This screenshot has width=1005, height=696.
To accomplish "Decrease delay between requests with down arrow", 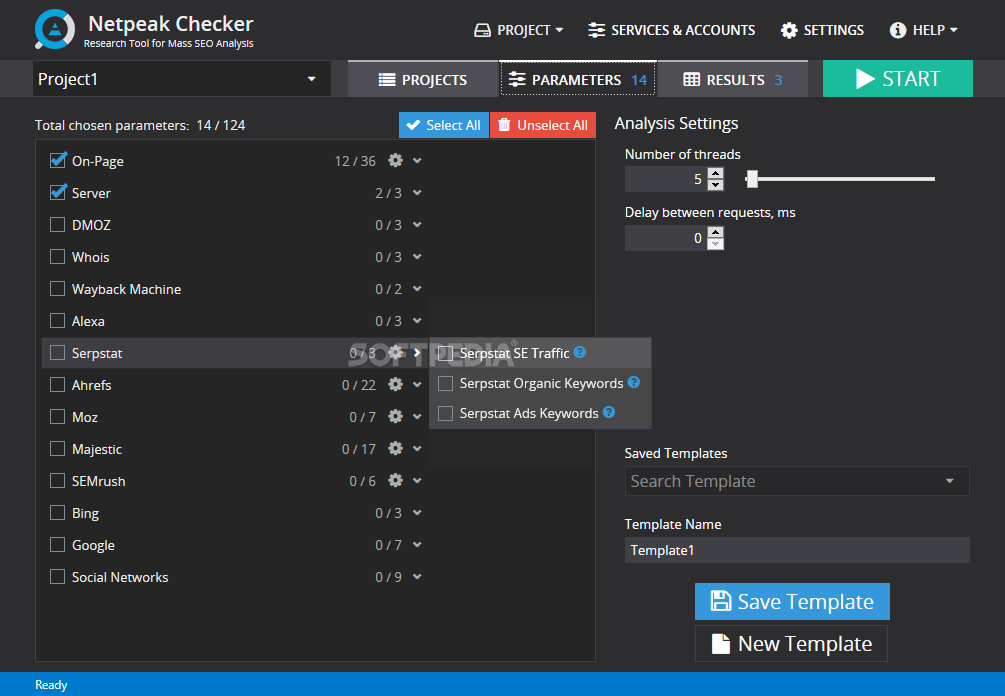I will click(x=716, y=244).
